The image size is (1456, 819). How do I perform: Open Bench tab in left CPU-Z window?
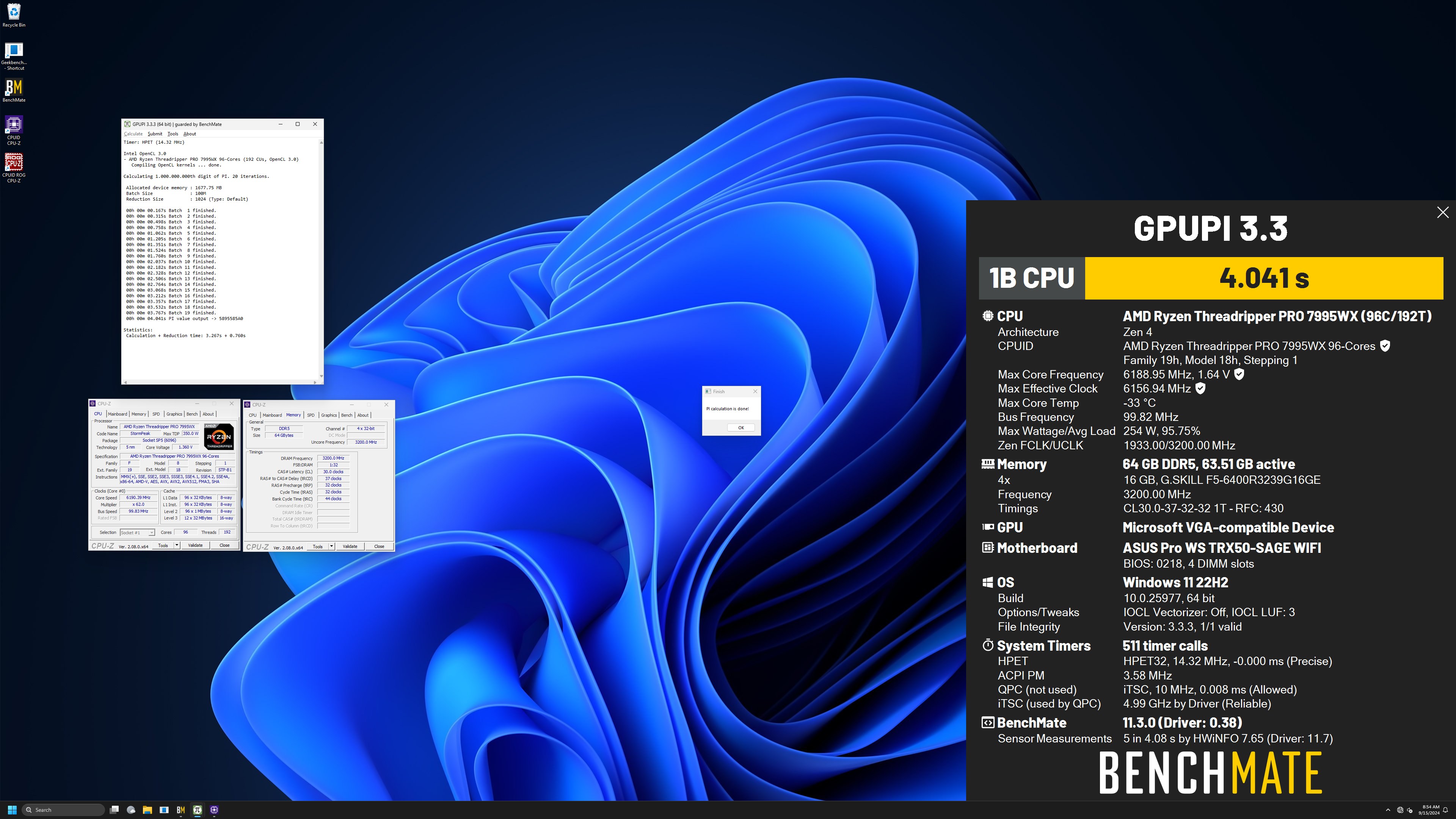click(192, 414)
